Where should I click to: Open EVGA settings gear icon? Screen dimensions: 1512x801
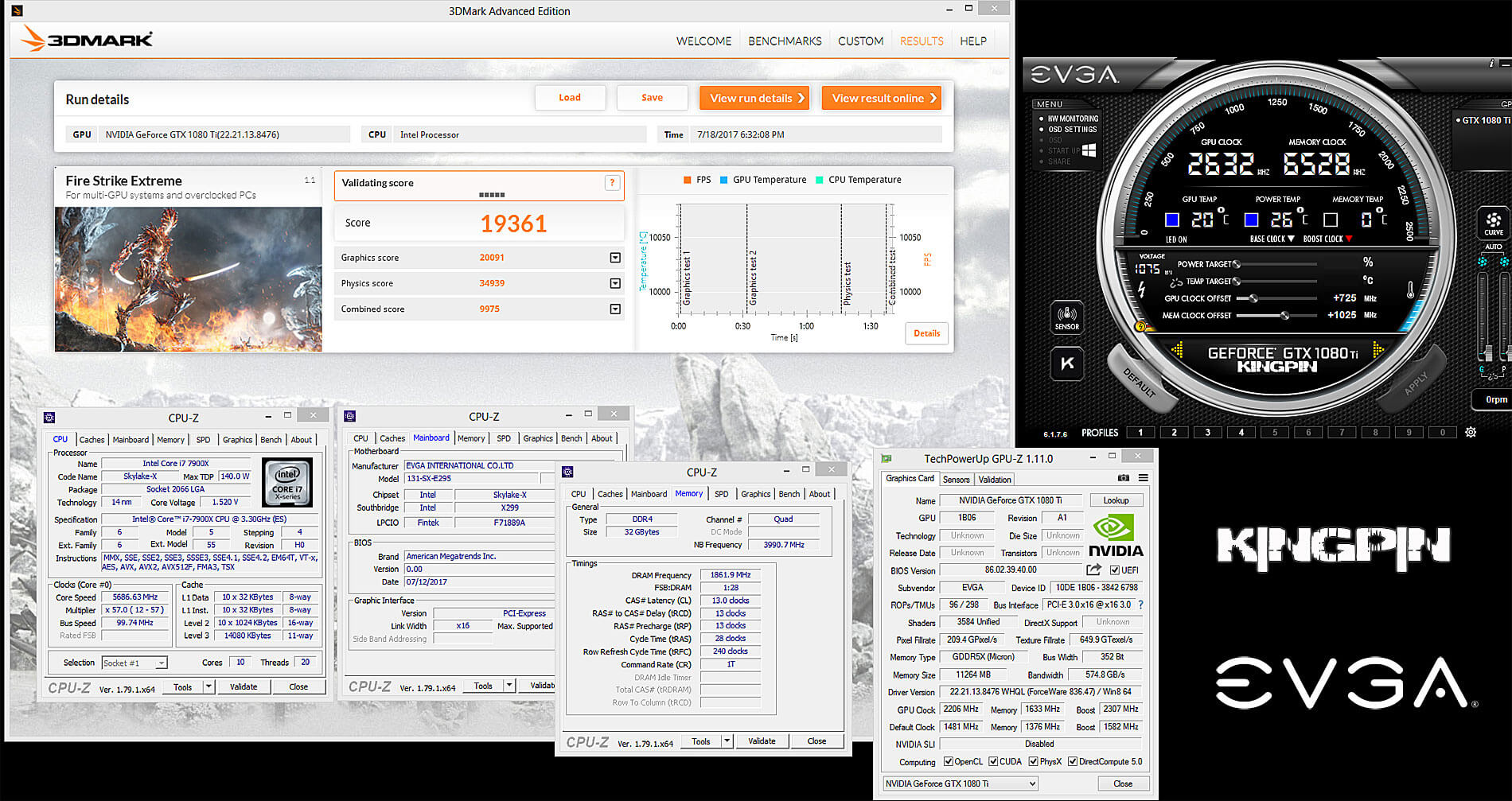pyautogui.click(x=1470, y=433)
